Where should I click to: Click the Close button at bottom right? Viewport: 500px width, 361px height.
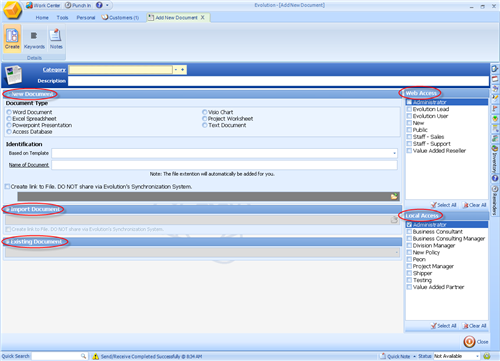point(476,342)
